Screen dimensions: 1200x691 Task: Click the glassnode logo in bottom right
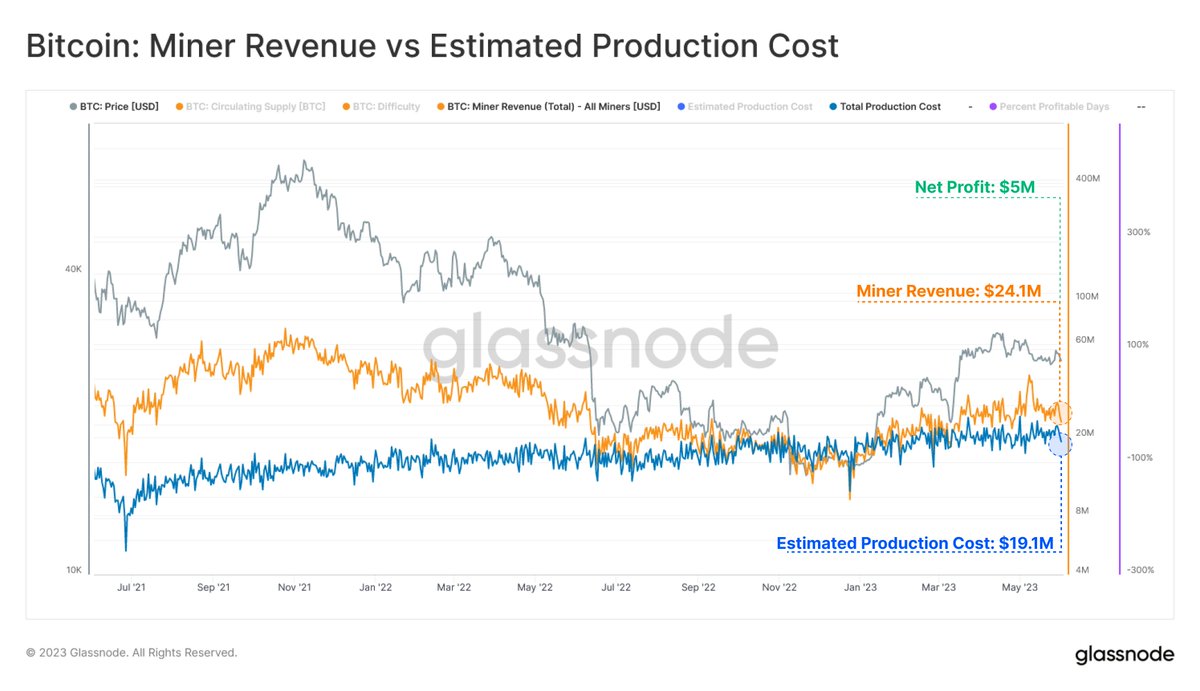pos(1123,653)
